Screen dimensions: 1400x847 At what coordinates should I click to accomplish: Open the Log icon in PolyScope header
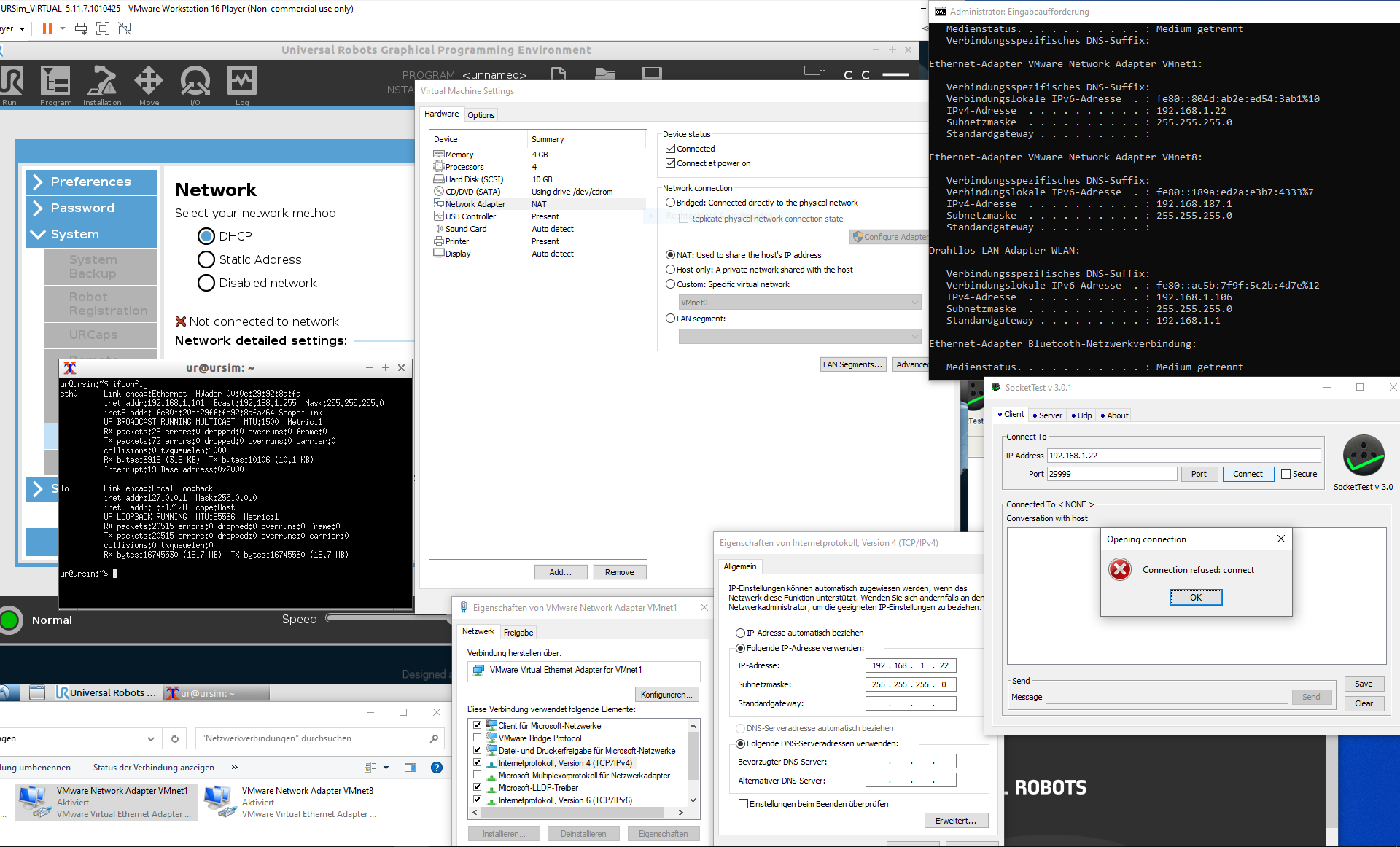(242, 81)
